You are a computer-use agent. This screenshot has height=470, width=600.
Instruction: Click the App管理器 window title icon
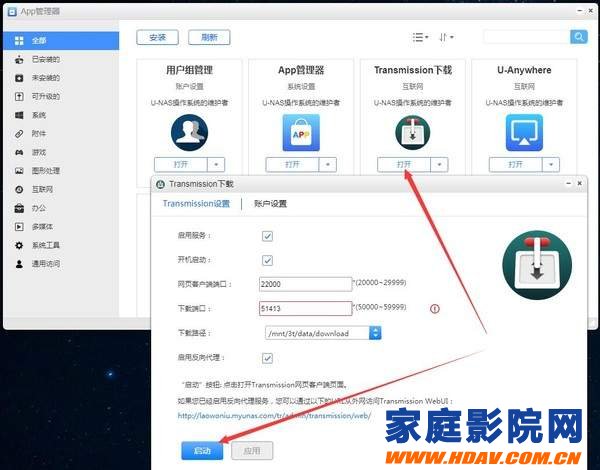tap(12, 11)
